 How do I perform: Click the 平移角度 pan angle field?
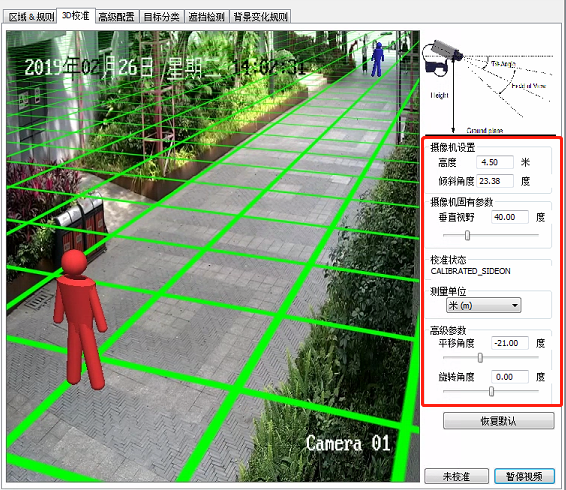(x=510, y=343)
